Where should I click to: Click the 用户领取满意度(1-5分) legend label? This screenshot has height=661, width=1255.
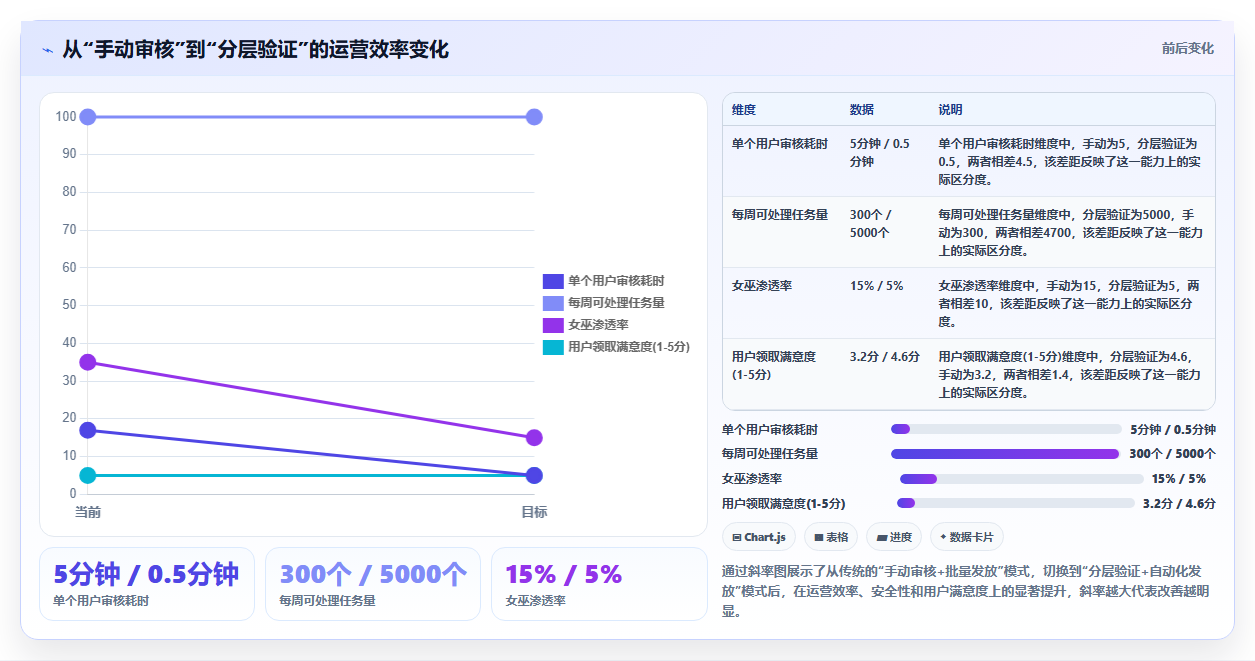point(629,347)
